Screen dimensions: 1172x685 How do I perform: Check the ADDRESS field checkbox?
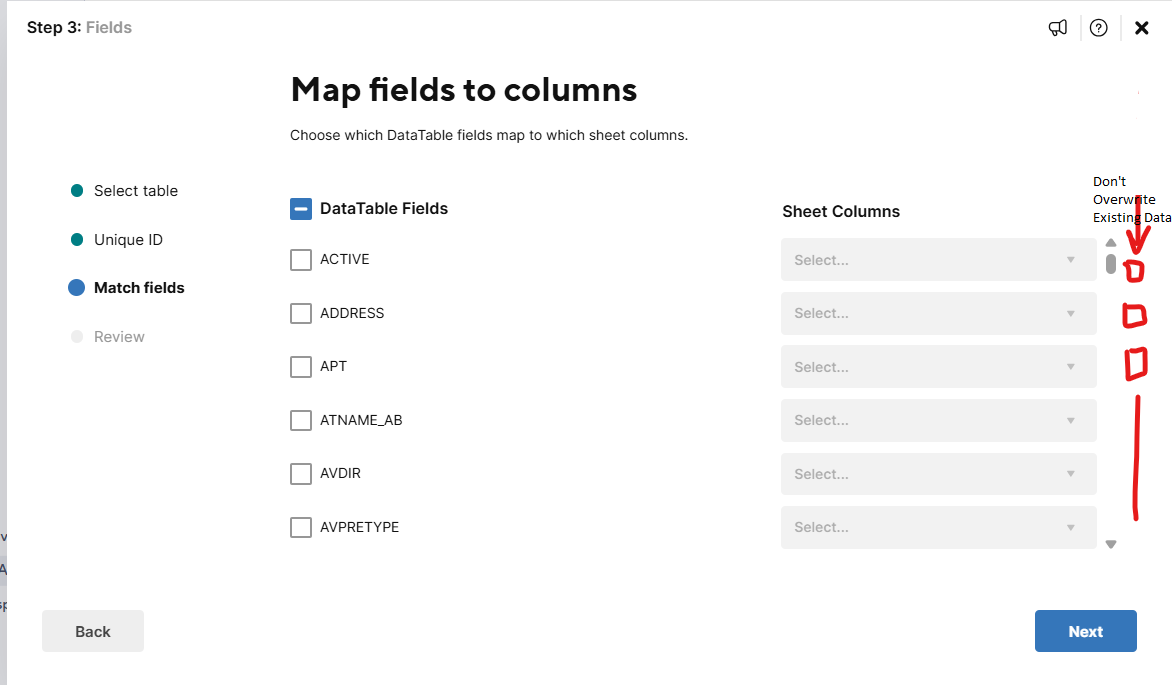coord(300,313)
